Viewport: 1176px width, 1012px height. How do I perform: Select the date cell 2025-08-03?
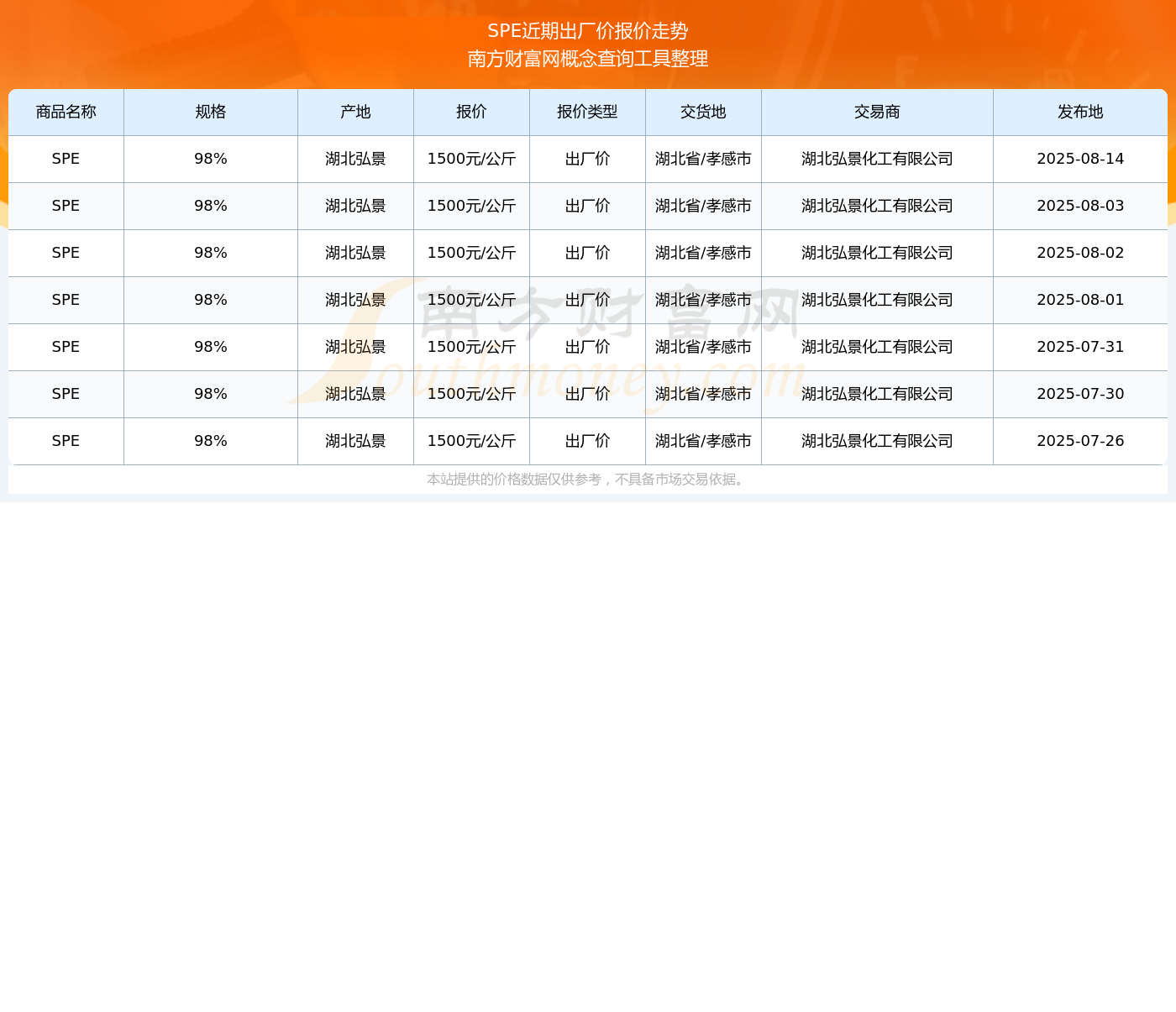1080,206
